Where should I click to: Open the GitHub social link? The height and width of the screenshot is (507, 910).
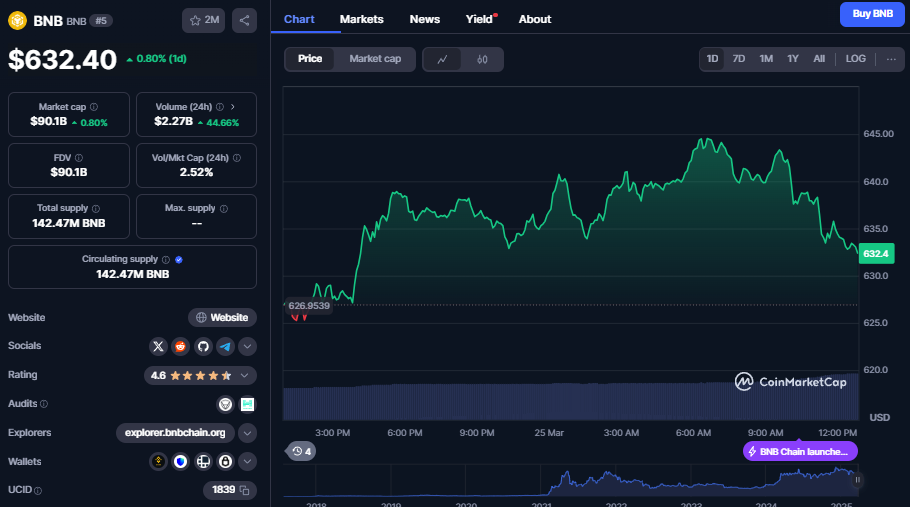pos(203,346)
